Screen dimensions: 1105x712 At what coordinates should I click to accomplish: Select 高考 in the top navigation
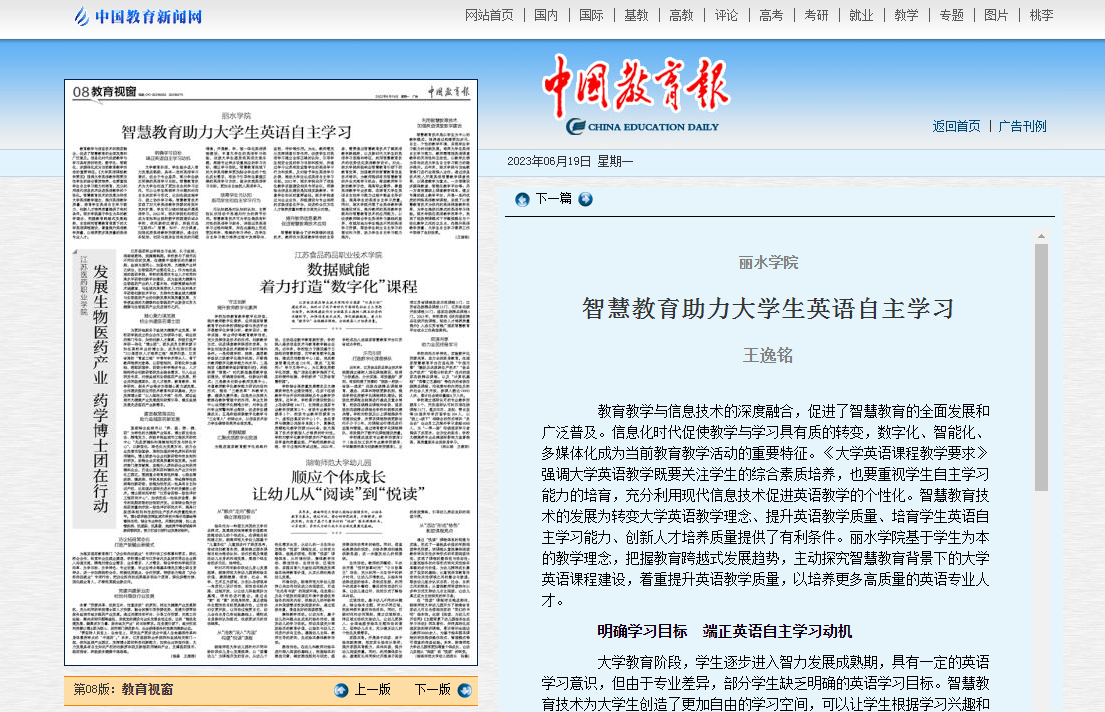pyautogui.click(x=771, y=15)
